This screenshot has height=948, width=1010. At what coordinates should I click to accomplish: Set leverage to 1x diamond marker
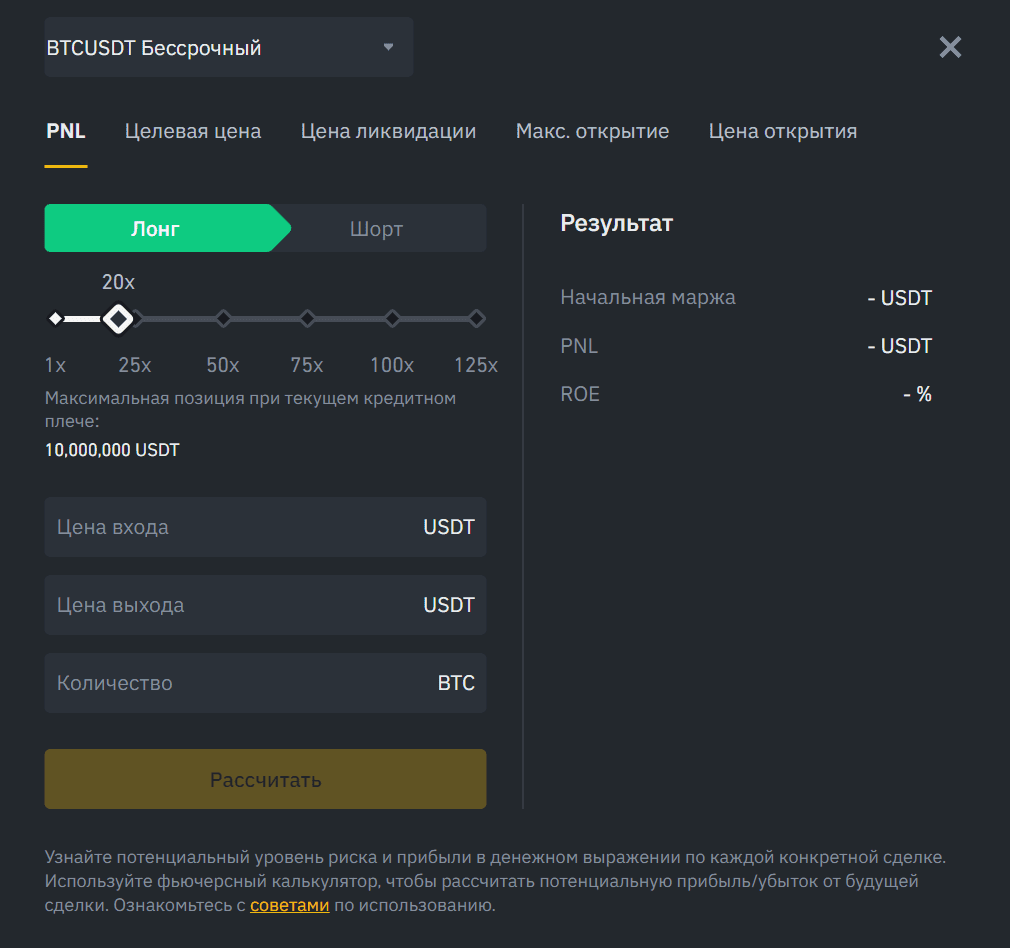[56, 319]
